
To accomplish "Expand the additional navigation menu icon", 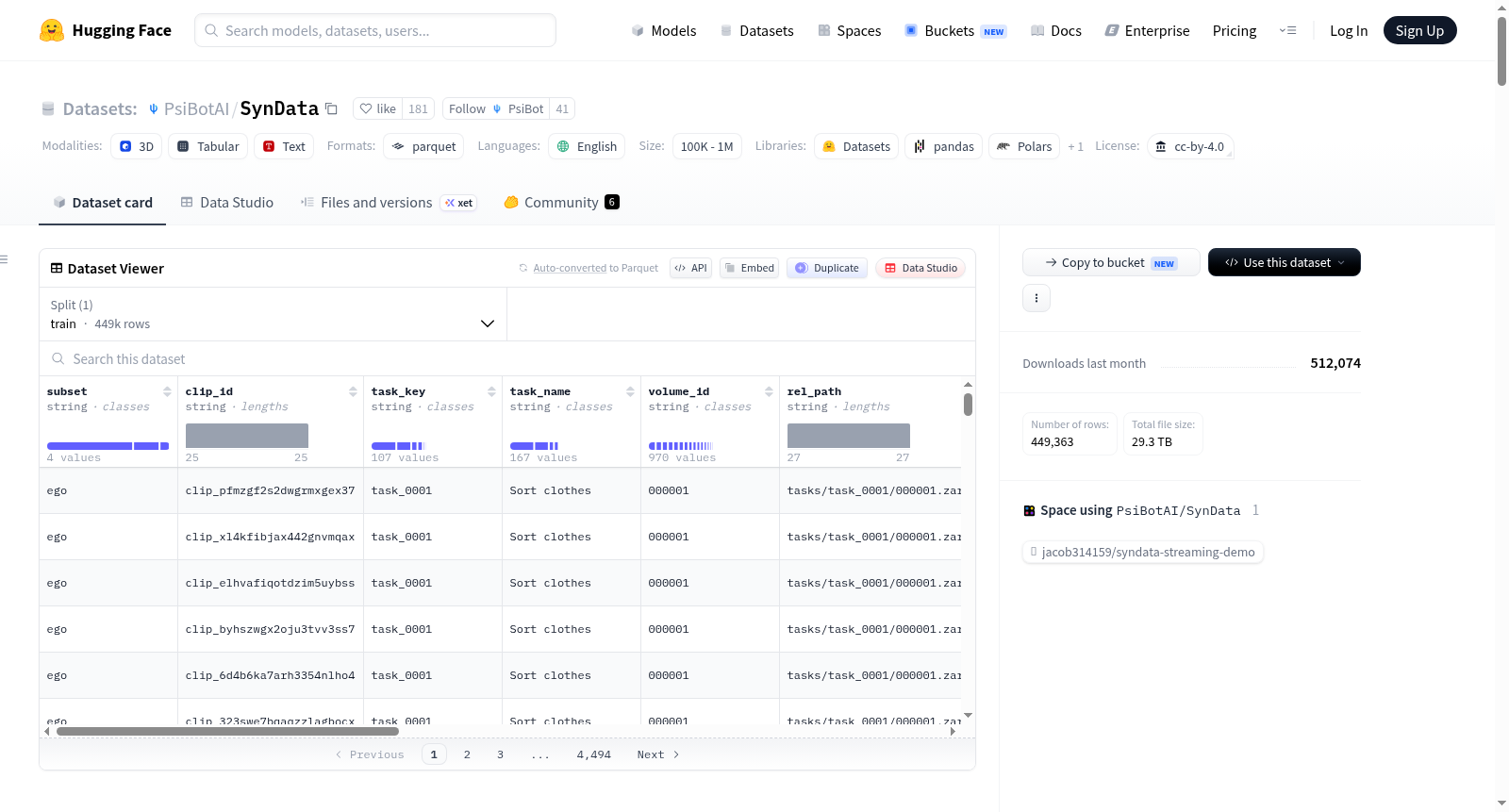I will pos(1287,31).
